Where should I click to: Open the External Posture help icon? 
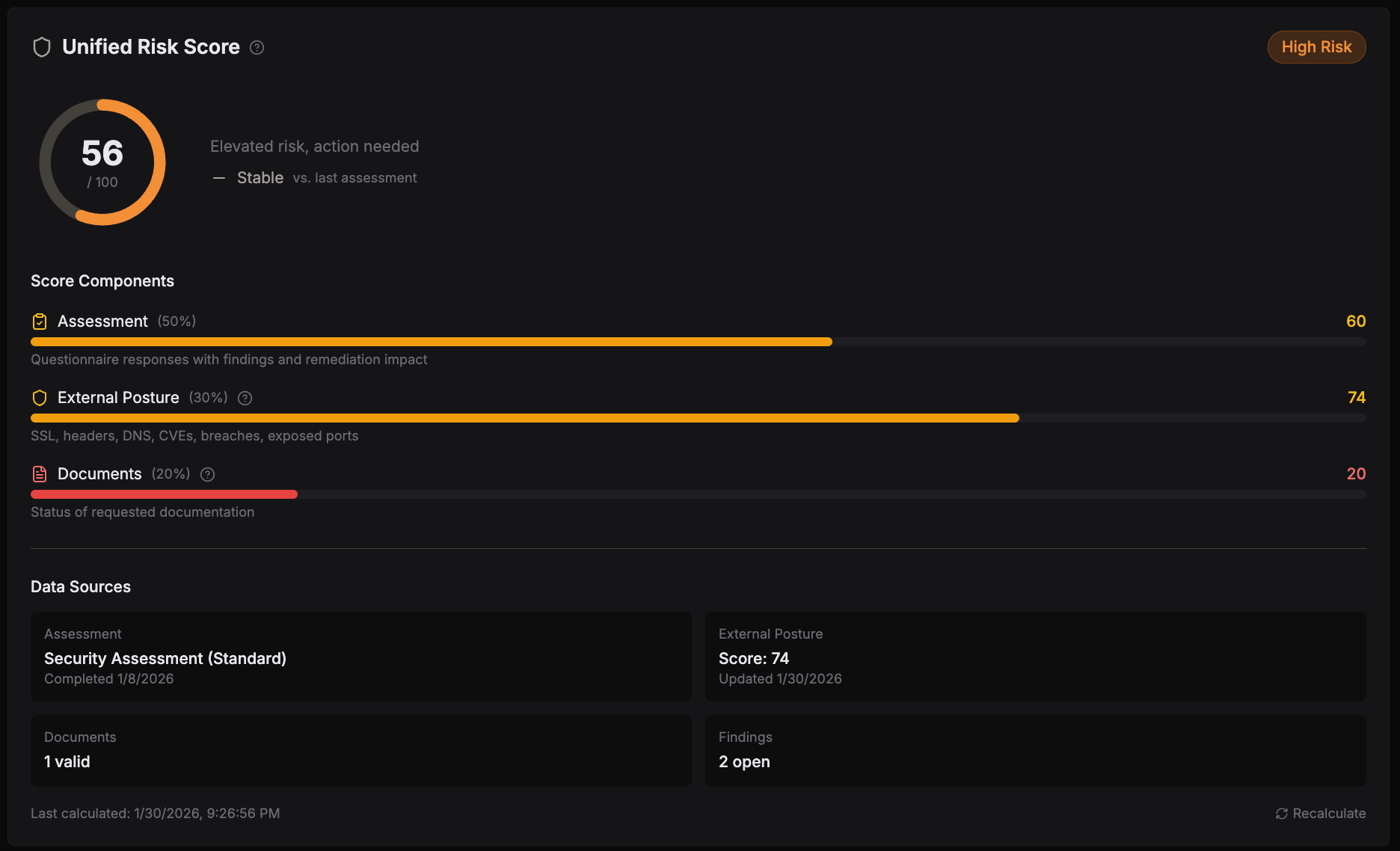click(x=245, y=399)
